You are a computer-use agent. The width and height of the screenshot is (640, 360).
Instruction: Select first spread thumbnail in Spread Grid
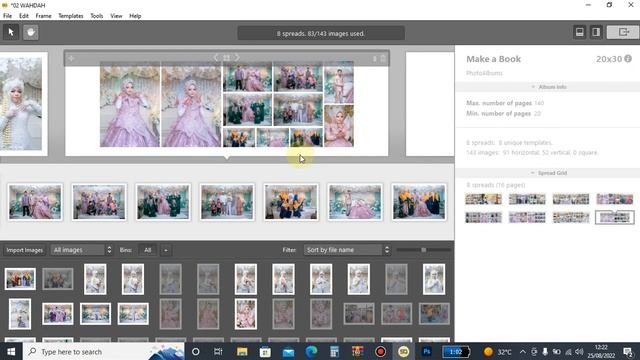tap(483, 199)
